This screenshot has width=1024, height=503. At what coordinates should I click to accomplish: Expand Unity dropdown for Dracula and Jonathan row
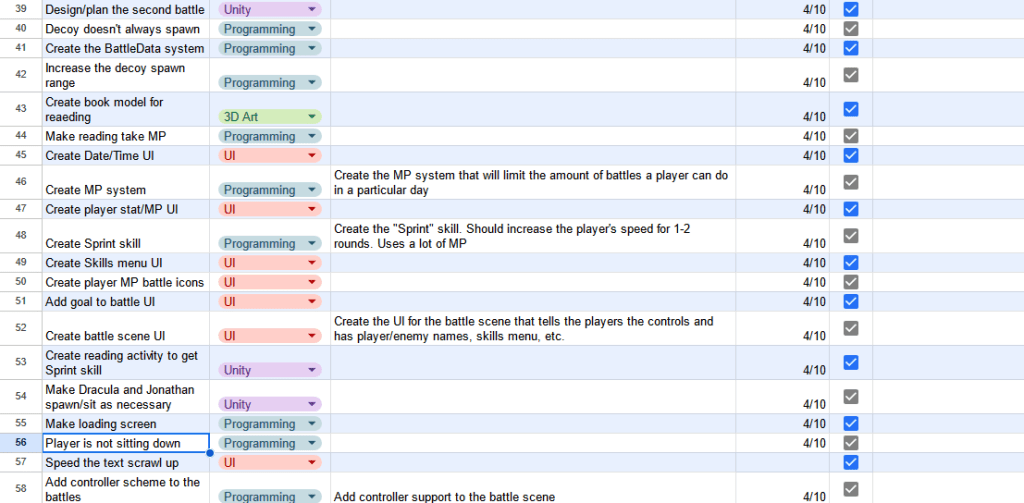point(312,404)
